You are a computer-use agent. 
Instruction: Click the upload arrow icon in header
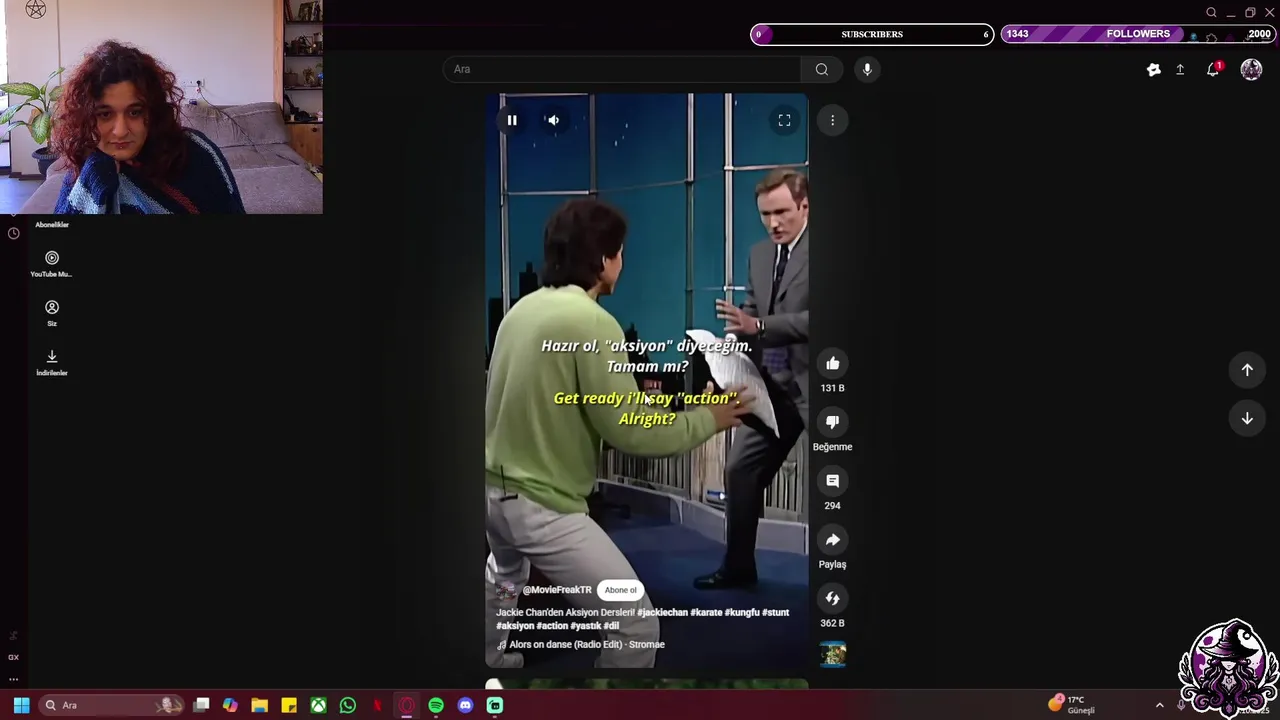coord(1180,69)
